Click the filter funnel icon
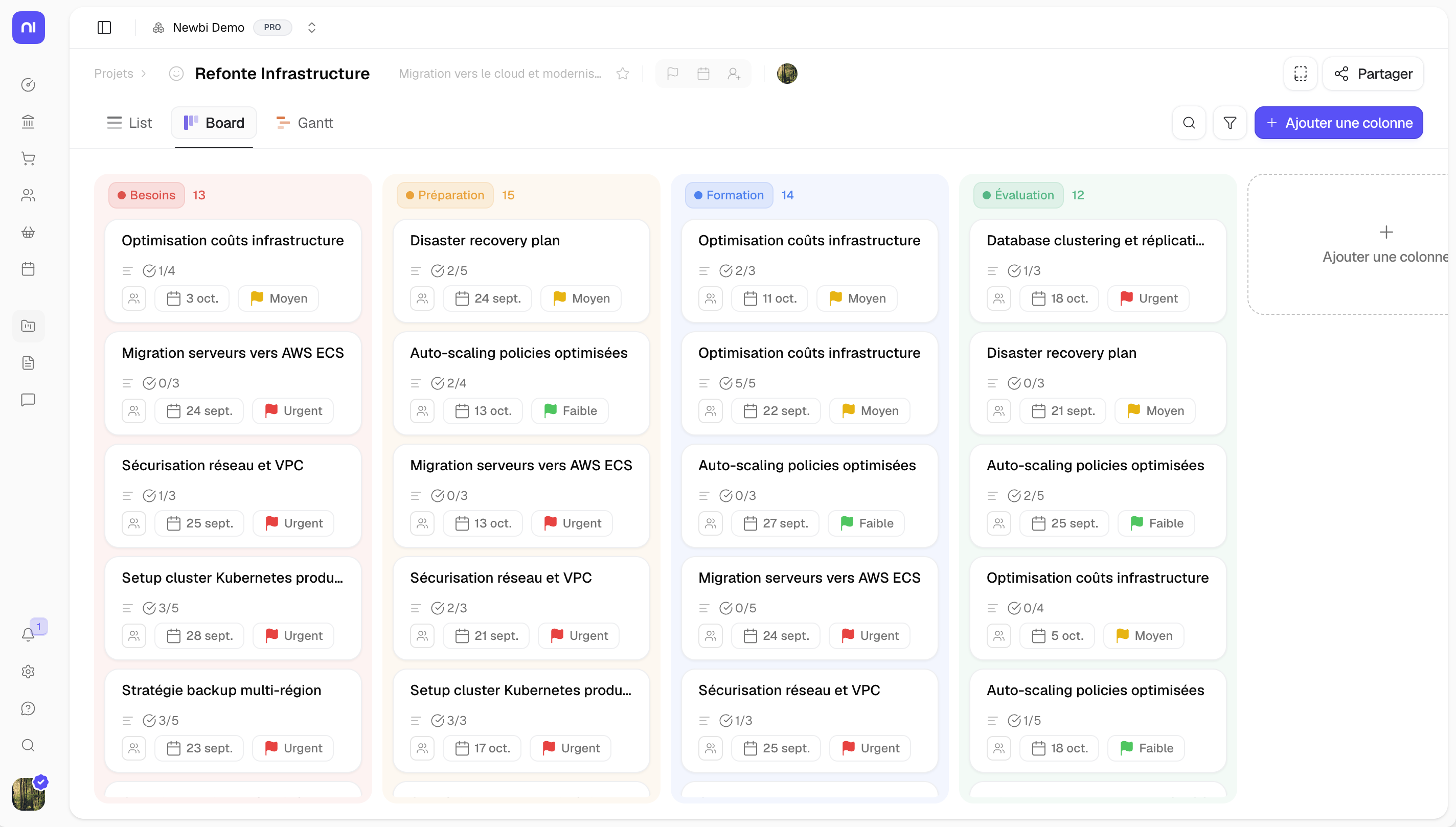This screenshot has width=1456, height=827. point(1230,123)
